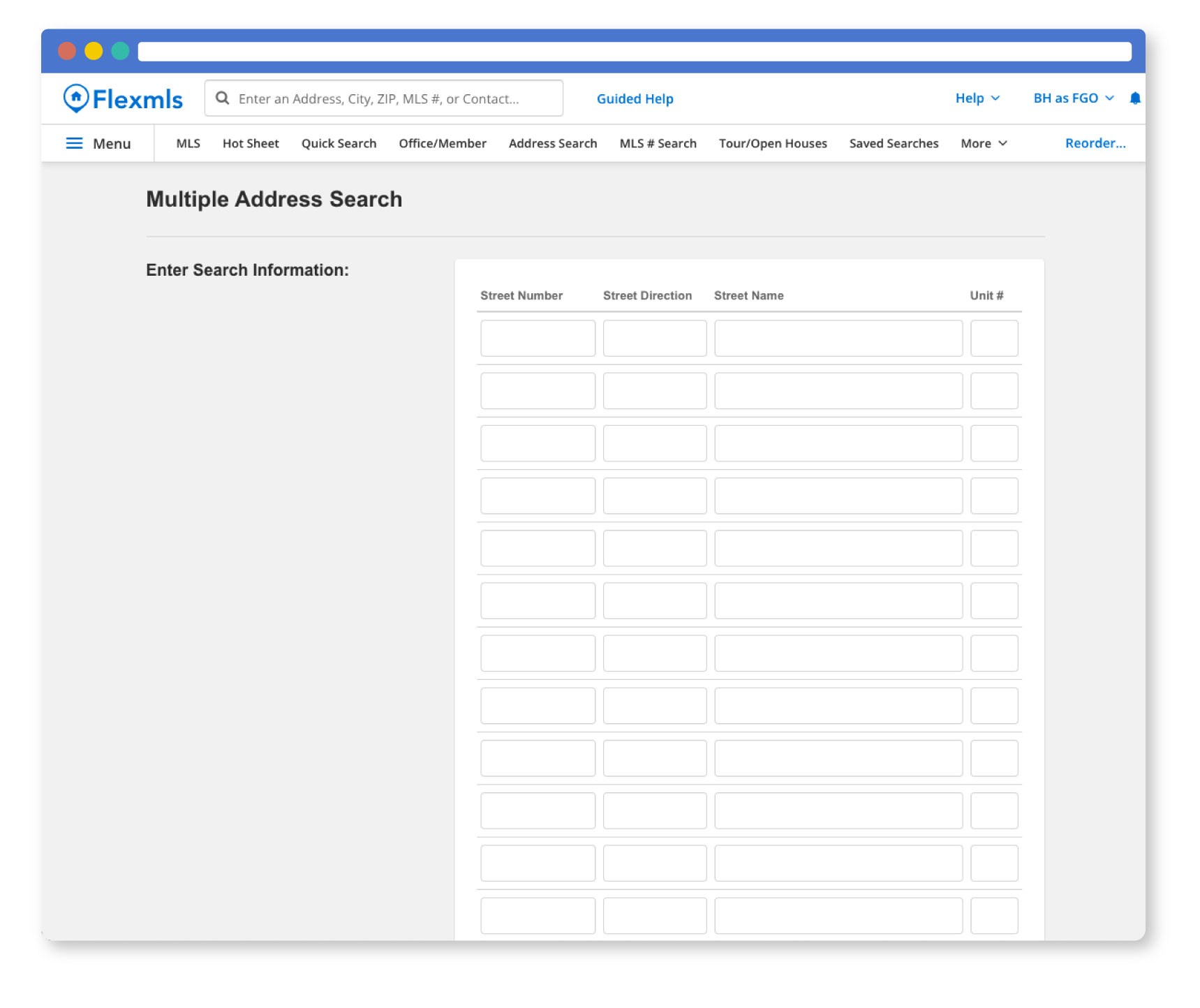Image resolution: width=1200 pixels, height=1008 pixels.
Task: Open the notifications bell
Action: (x=1134, y=98)
